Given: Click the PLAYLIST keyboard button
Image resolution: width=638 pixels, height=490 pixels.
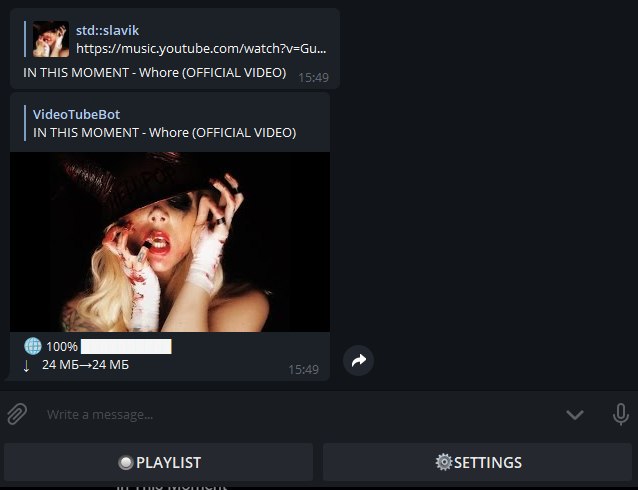Looking at the screenshot, I should click(158, 462).
